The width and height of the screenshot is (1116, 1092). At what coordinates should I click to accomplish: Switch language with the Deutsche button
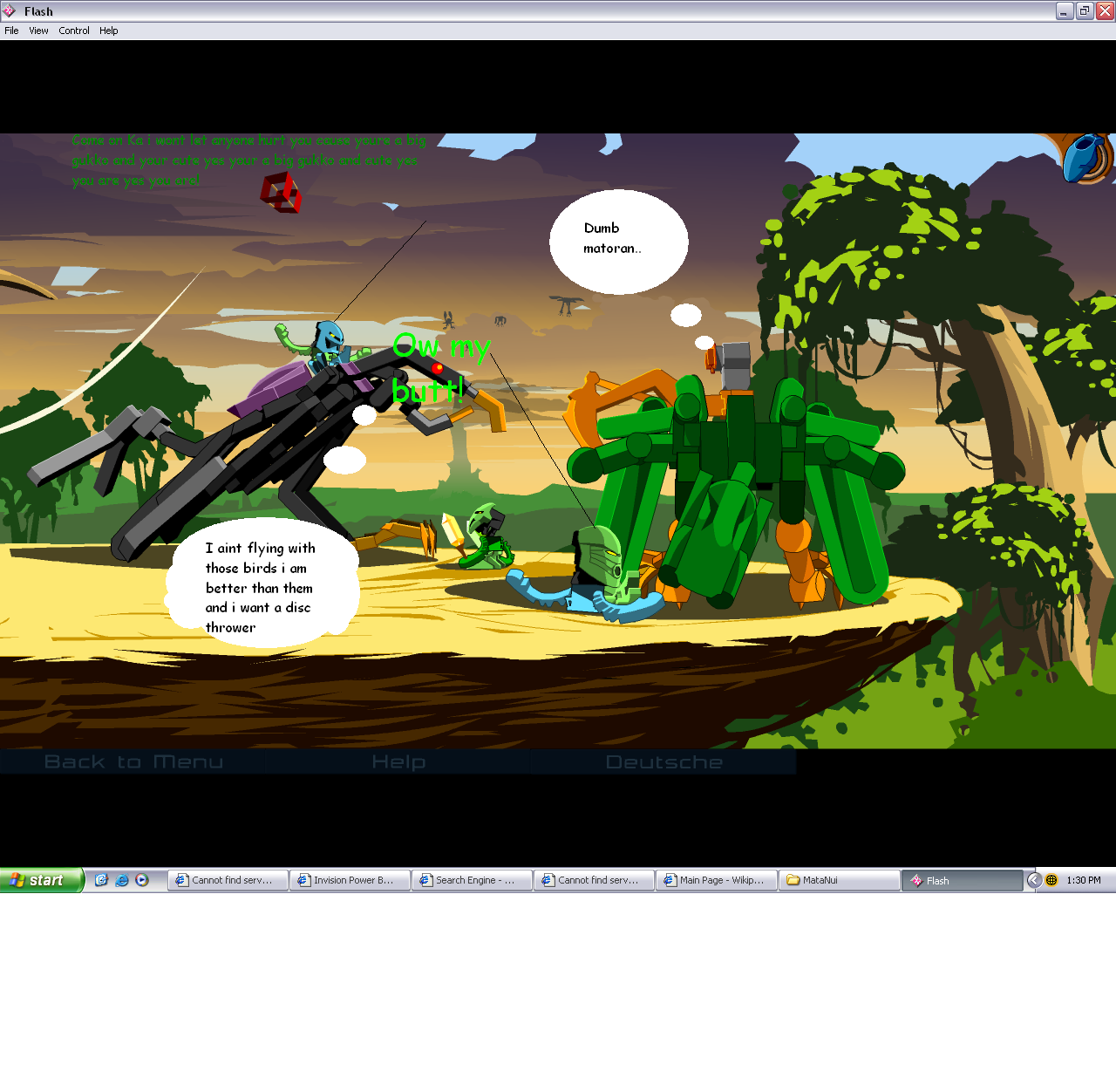click(663, 762)
